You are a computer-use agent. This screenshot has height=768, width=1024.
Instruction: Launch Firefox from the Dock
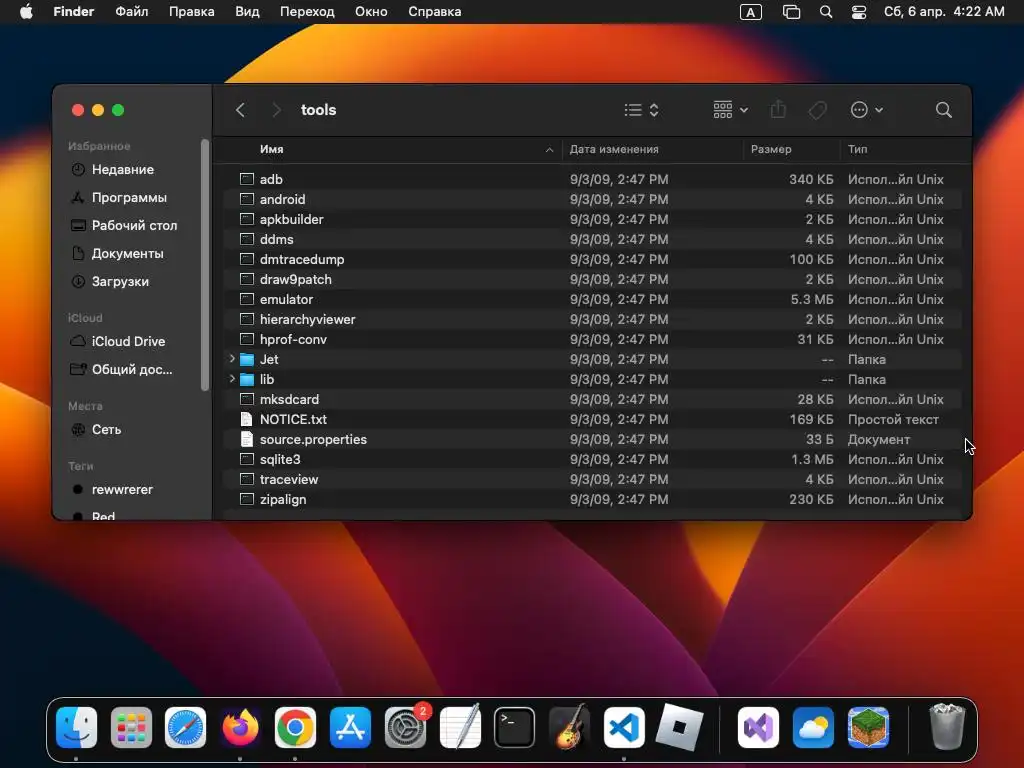240,727
